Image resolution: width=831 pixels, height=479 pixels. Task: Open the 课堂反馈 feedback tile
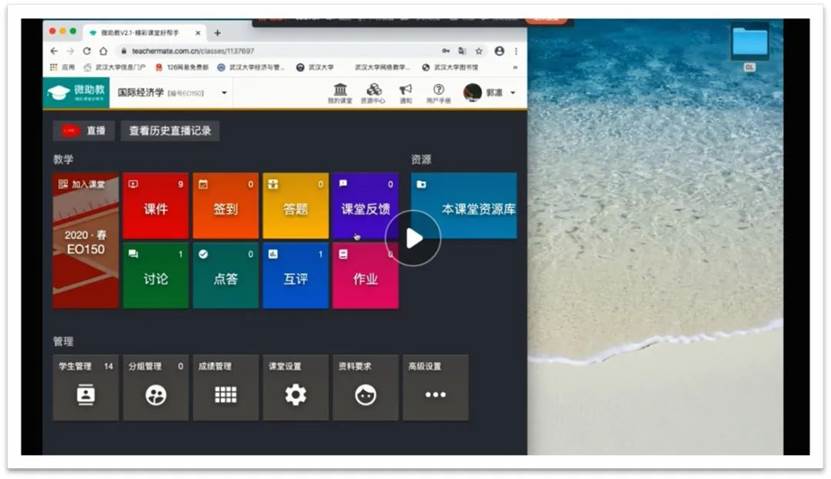click(x=365, y=206)
